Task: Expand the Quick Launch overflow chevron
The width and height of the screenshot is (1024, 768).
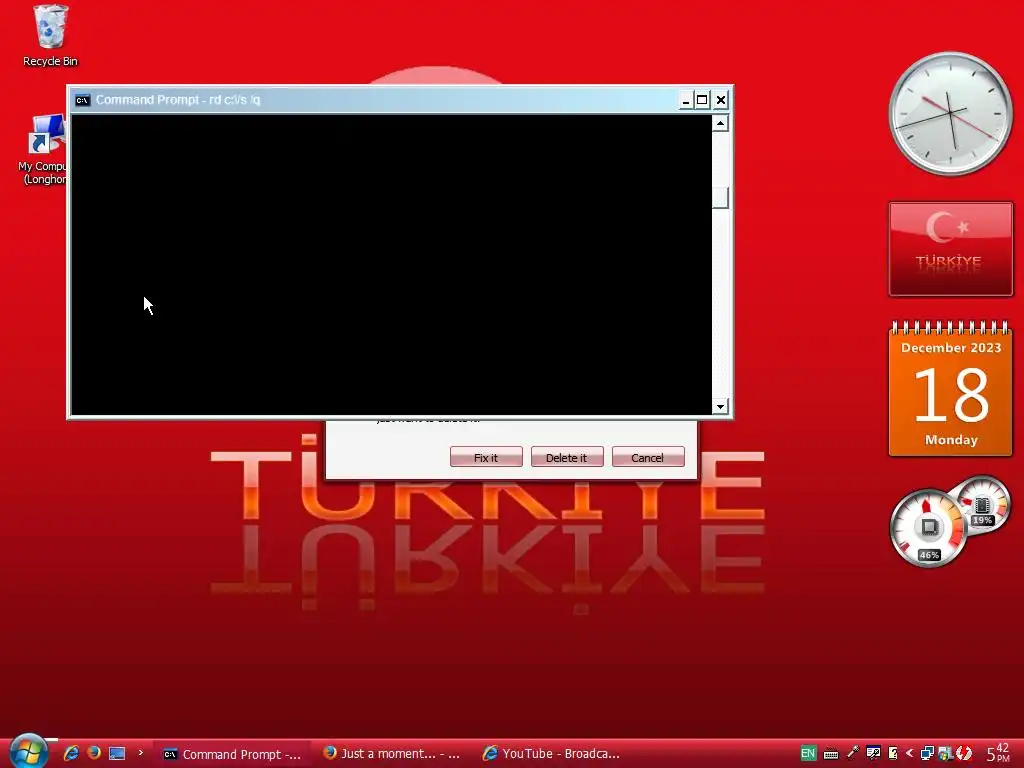Action: click(x=140, y=753)
